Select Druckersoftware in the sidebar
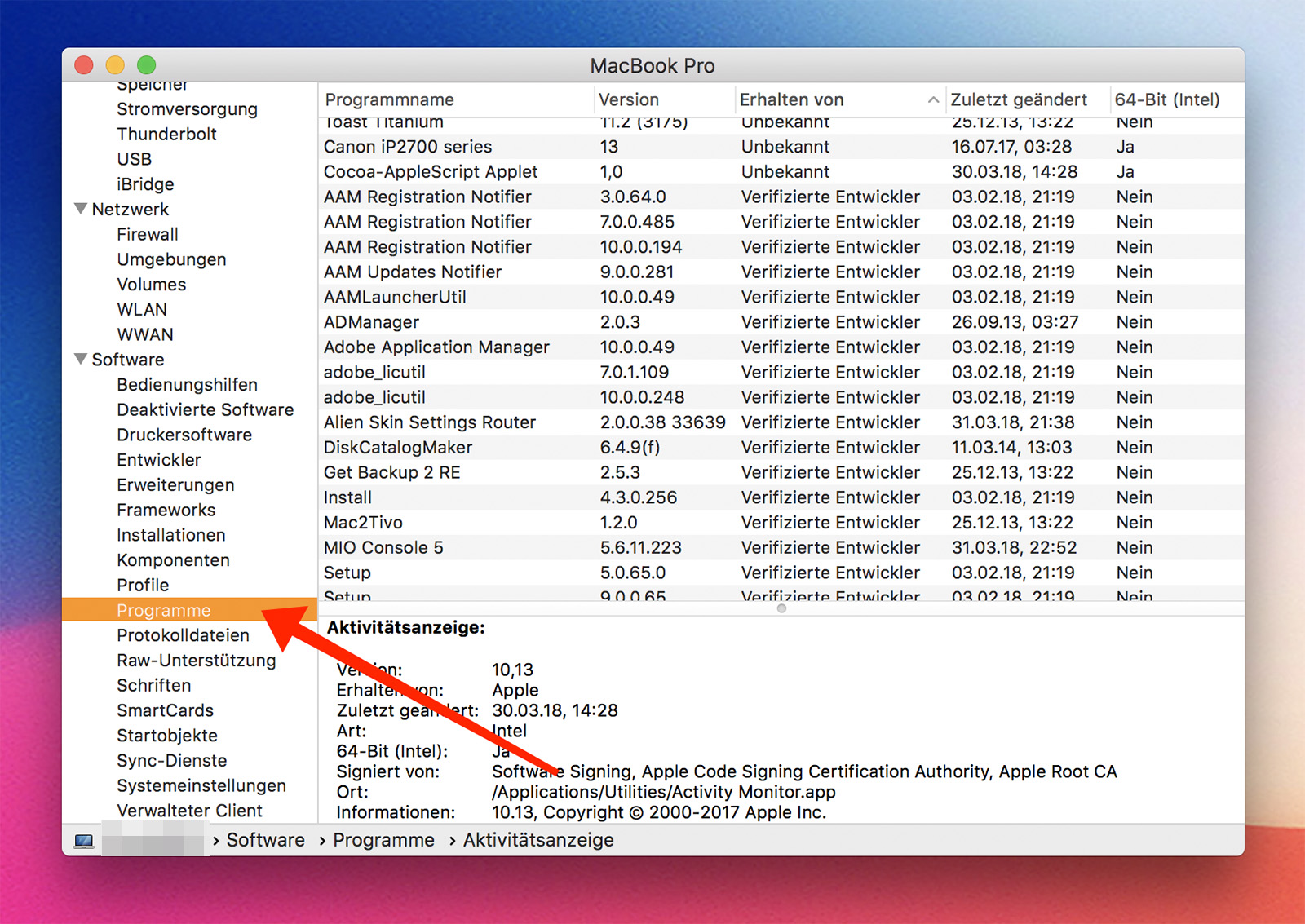1305x924 pixels. pyautogui.click(x=184, y=435)
